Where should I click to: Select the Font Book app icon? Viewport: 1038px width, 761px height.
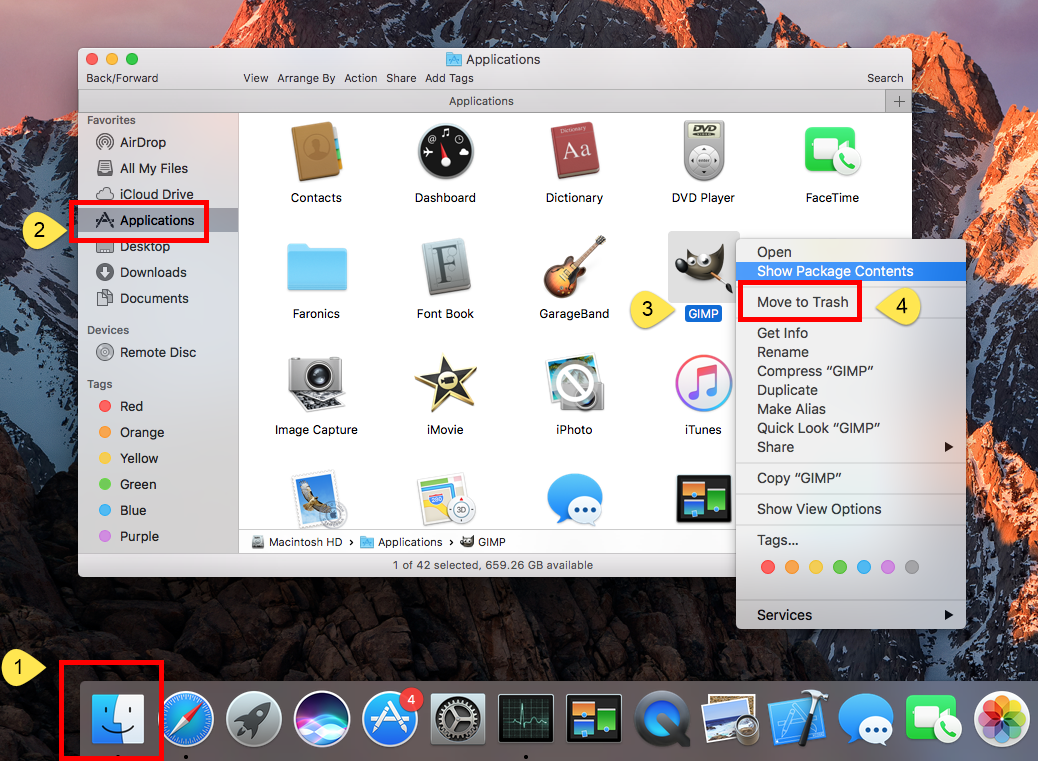pyautogui.click(x=445, y=267)
